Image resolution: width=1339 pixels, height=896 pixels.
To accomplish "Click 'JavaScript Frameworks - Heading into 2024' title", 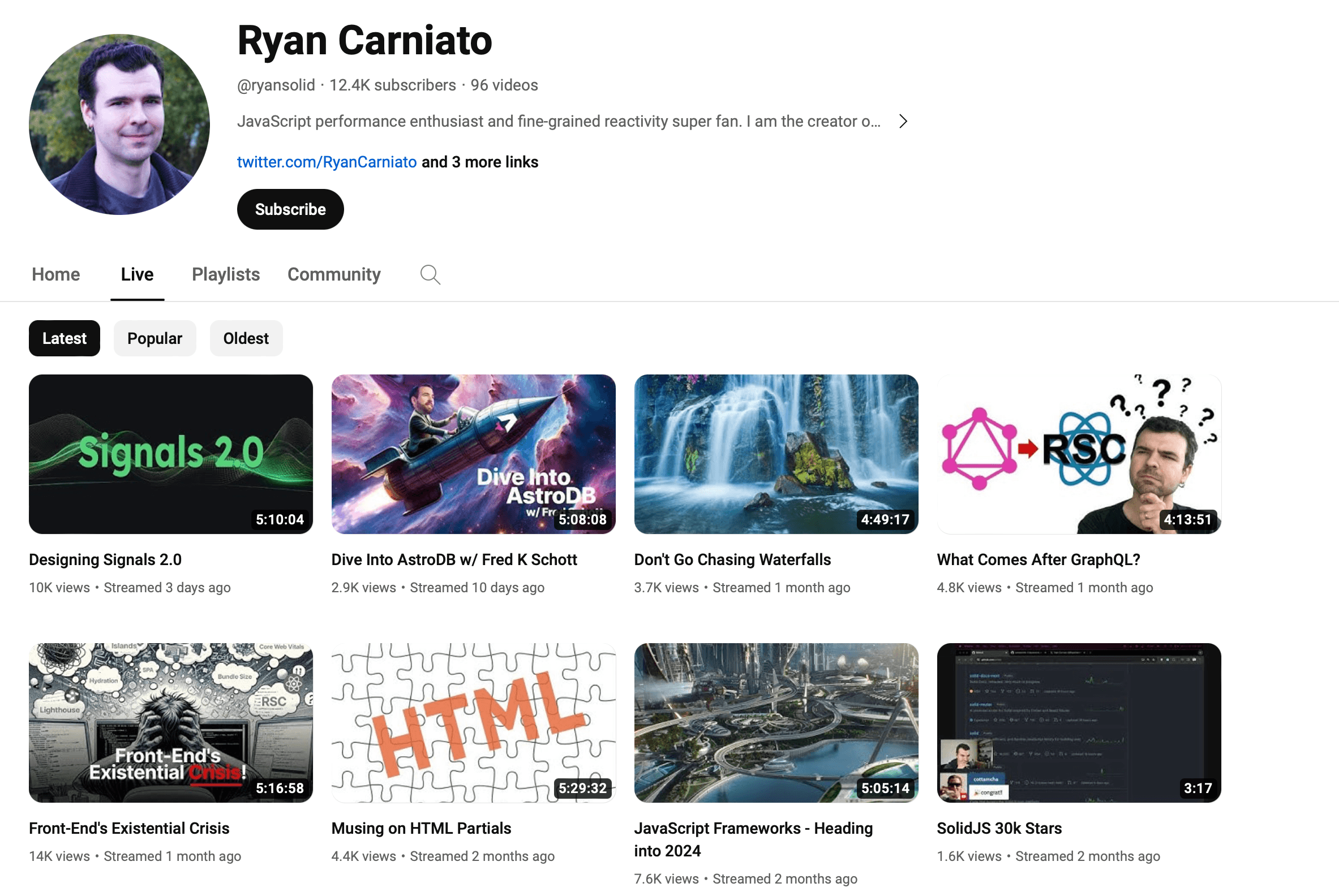I will 753,839.
